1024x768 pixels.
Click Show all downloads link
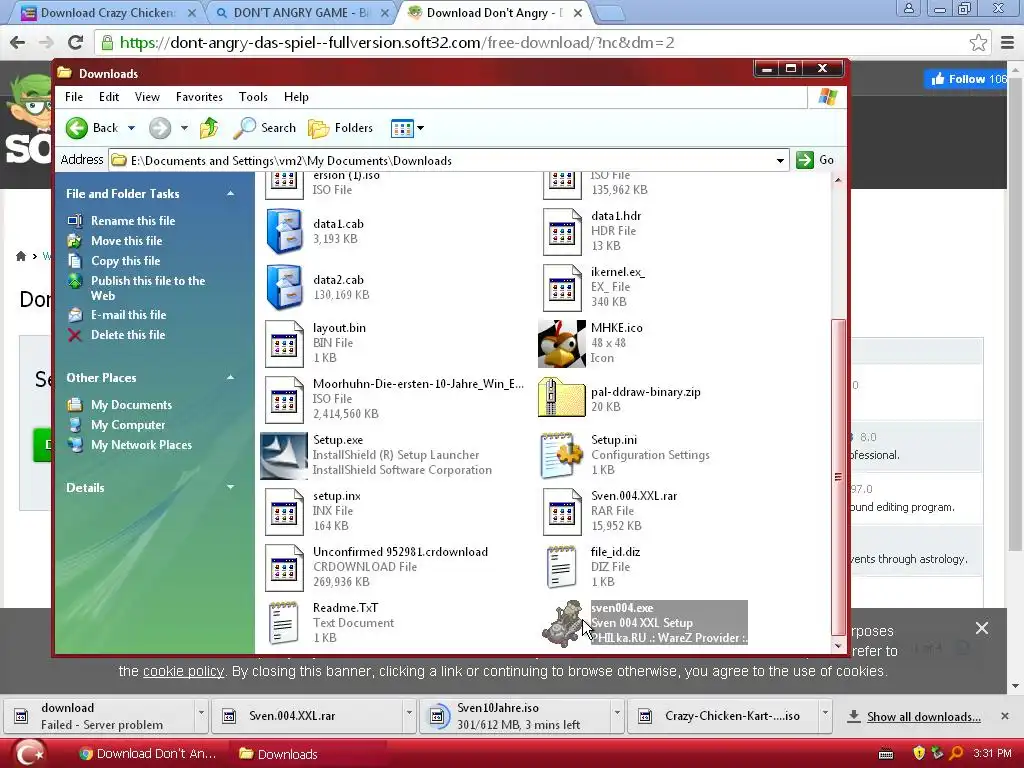[923, 717]
